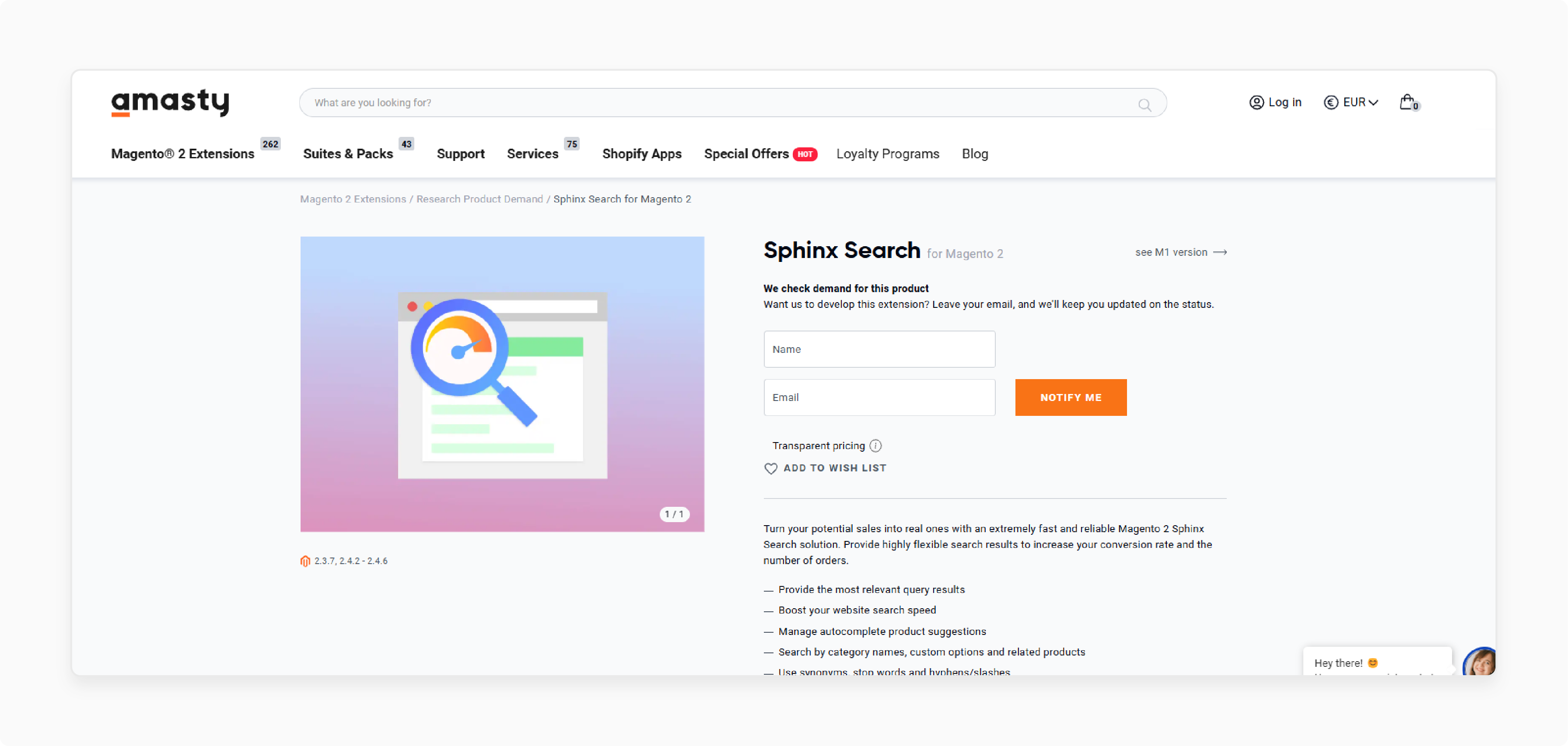
Task: Click the Email input field
Action: (x=879, y=397)
